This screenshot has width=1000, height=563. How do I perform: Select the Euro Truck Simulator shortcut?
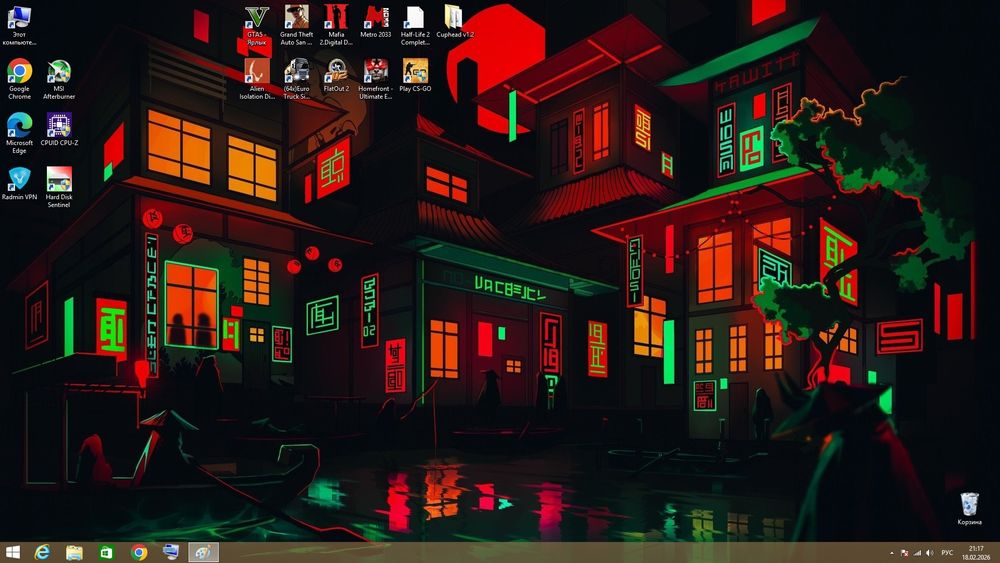(x=297, y=79)
